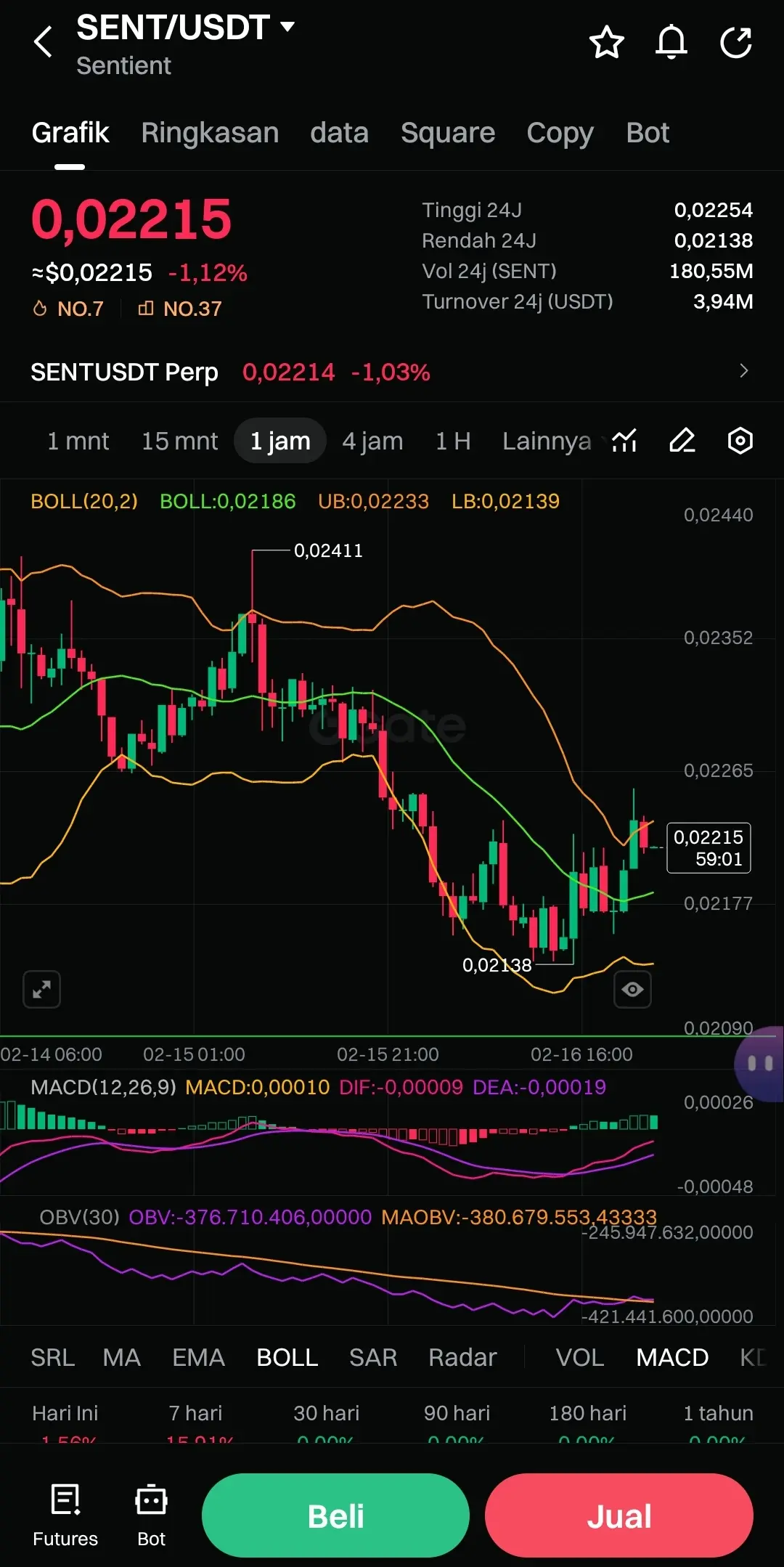Tap LB:0,02139 lower band value

click(505, 501)
